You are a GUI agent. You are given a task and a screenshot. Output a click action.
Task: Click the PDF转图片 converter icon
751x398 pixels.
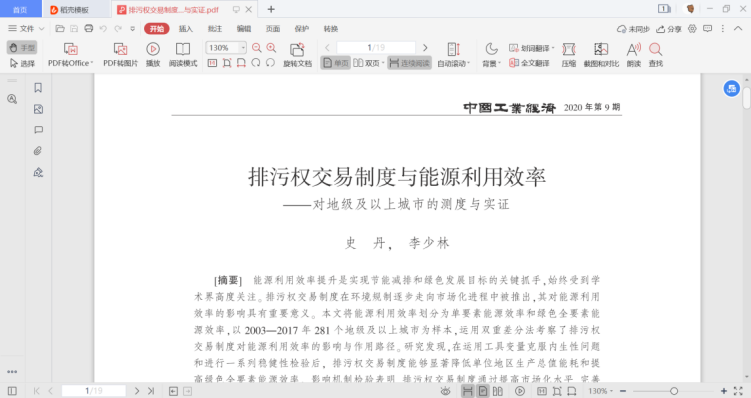[120, 49]
